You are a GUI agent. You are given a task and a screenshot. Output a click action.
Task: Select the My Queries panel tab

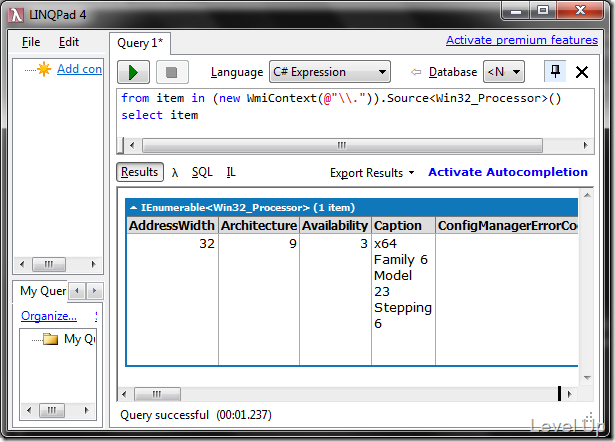point(43,291)
